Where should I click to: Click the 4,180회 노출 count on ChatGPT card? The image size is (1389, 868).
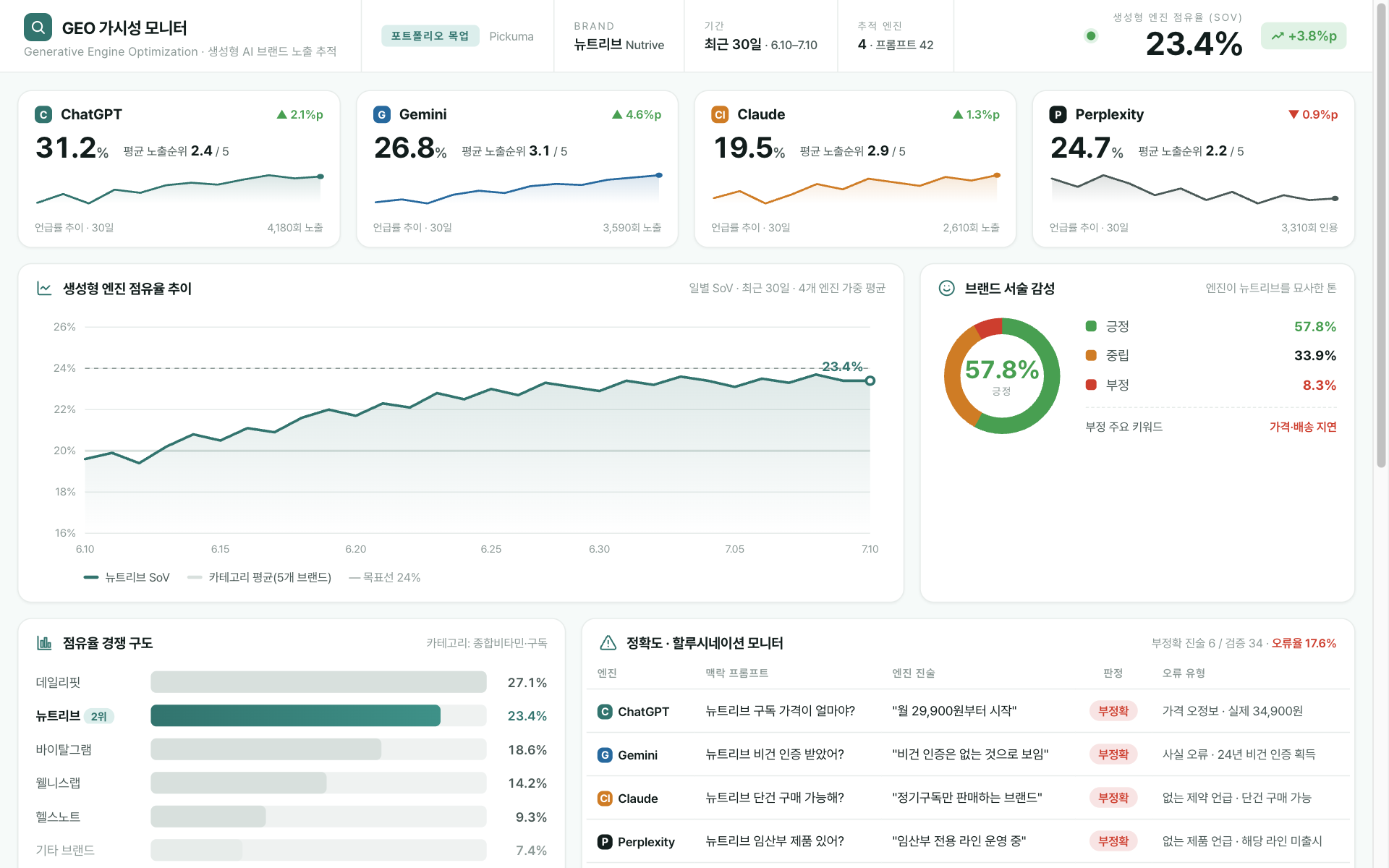(295, 228)
